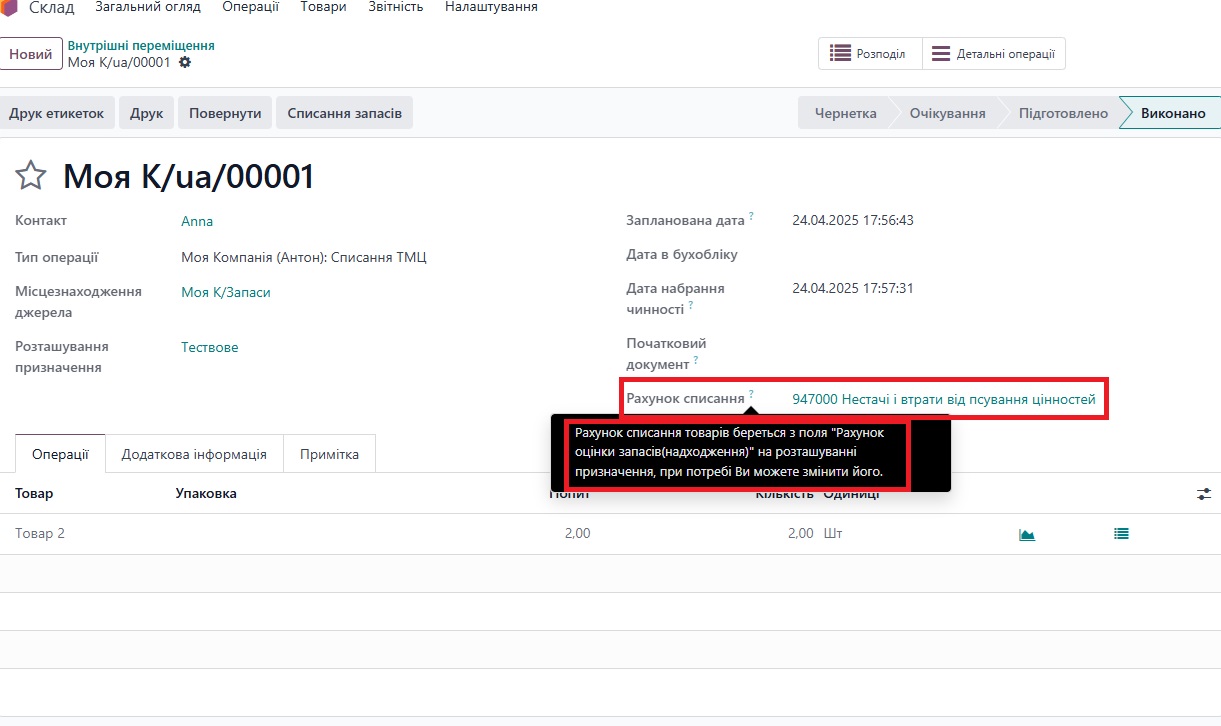Open the gear actions menu near record name
1221x726 pixels.
[x=184, y=62]
